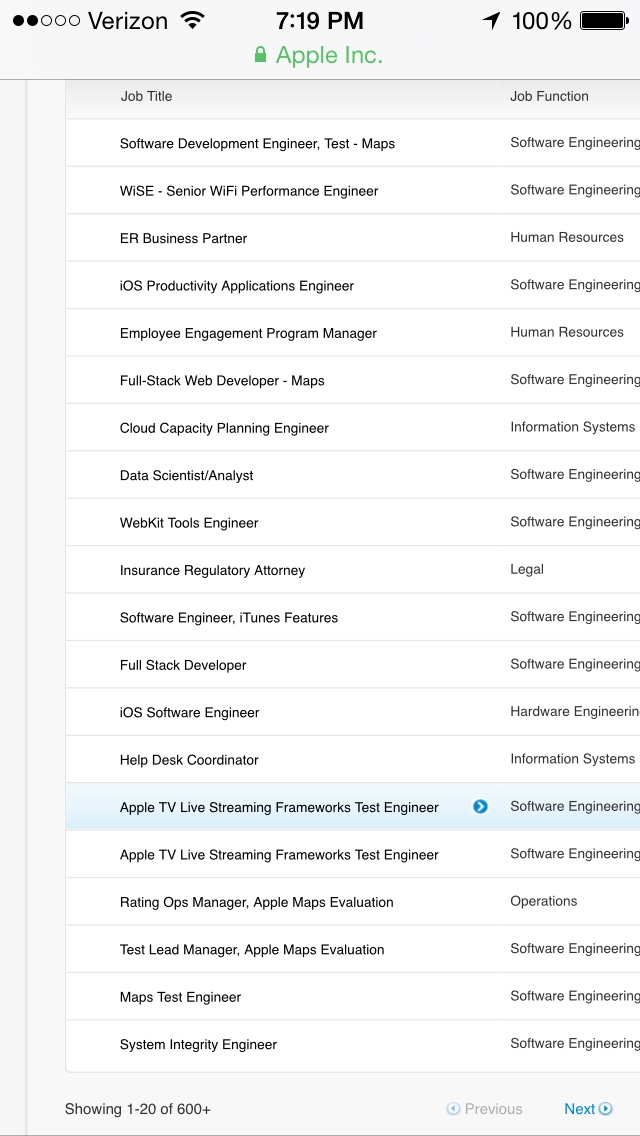Open Software Development Engineer, Test - Maps job
The height and width of the screenshot is (1136, 640).
click(257, 144)
